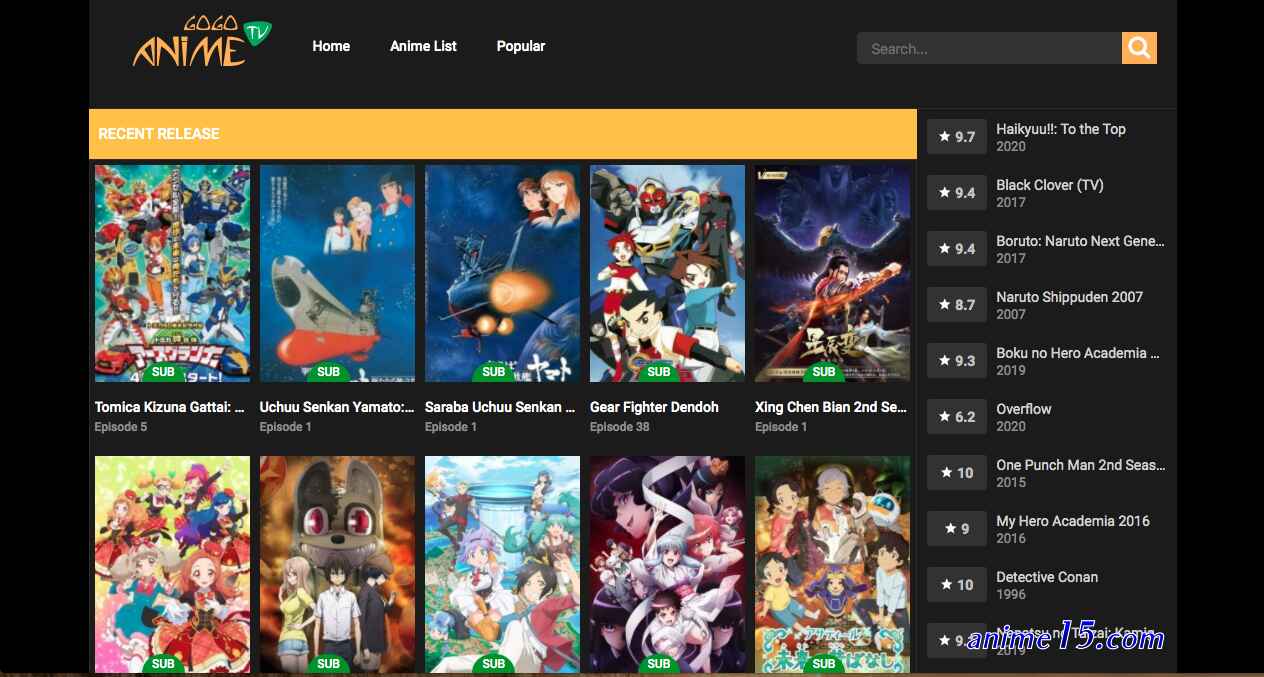Open the Gear Fighter Dendoh poster thumbnail
The width and height of the screenshot is (1264, 677).
(667, 273)
